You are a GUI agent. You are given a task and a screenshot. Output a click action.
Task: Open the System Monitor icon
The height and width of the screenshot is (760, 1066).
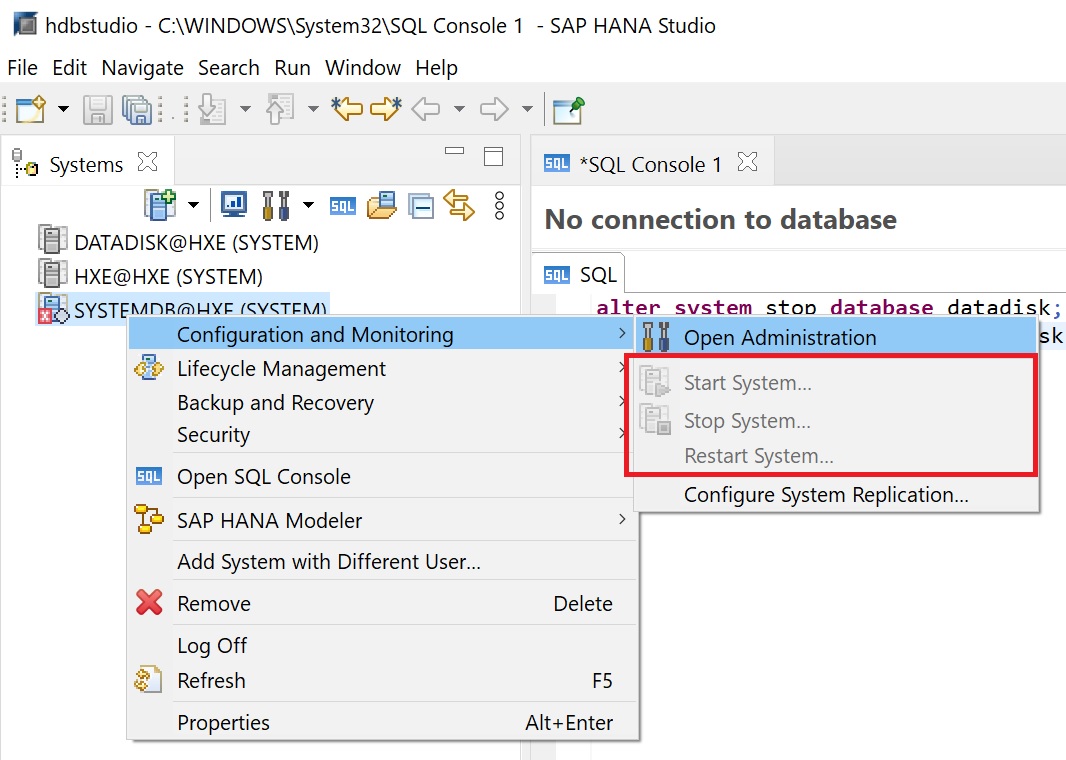tap(233, 205)
